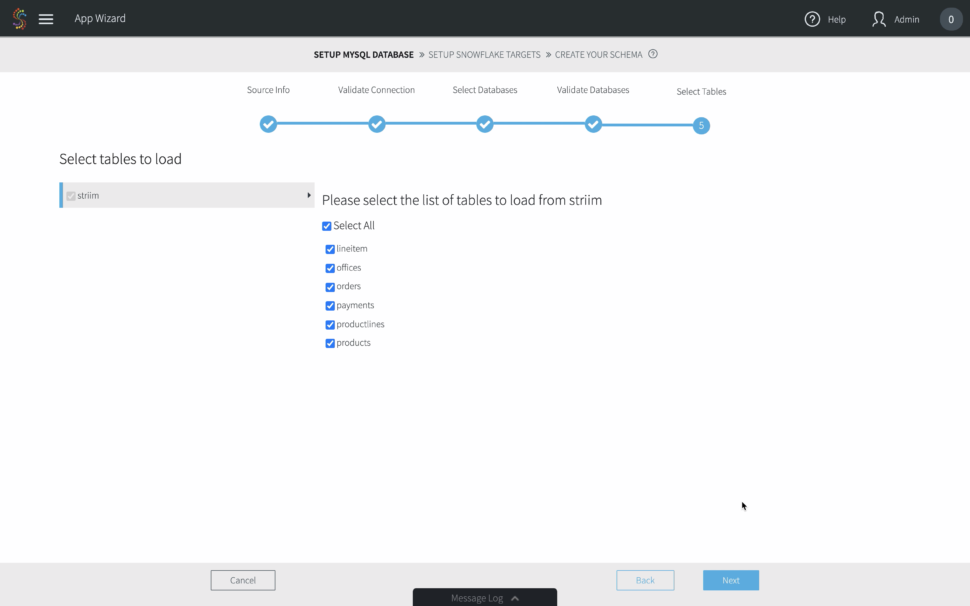Expand the striim database arrow in sidebar
This screenshot has width=970, height=606.
(x=308, y=195)
